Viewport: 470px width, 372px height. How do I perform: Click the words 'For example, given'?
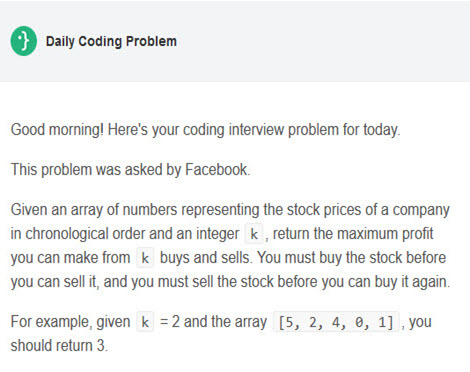[70, 322]
